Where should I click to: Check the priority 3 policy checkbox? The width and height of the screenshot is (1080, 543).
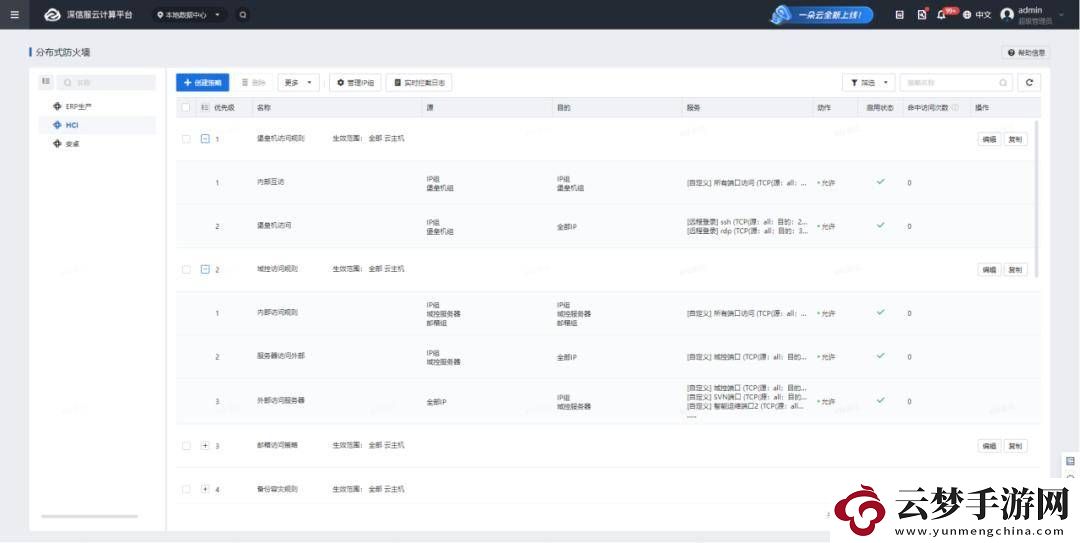[x=186, y=446]
